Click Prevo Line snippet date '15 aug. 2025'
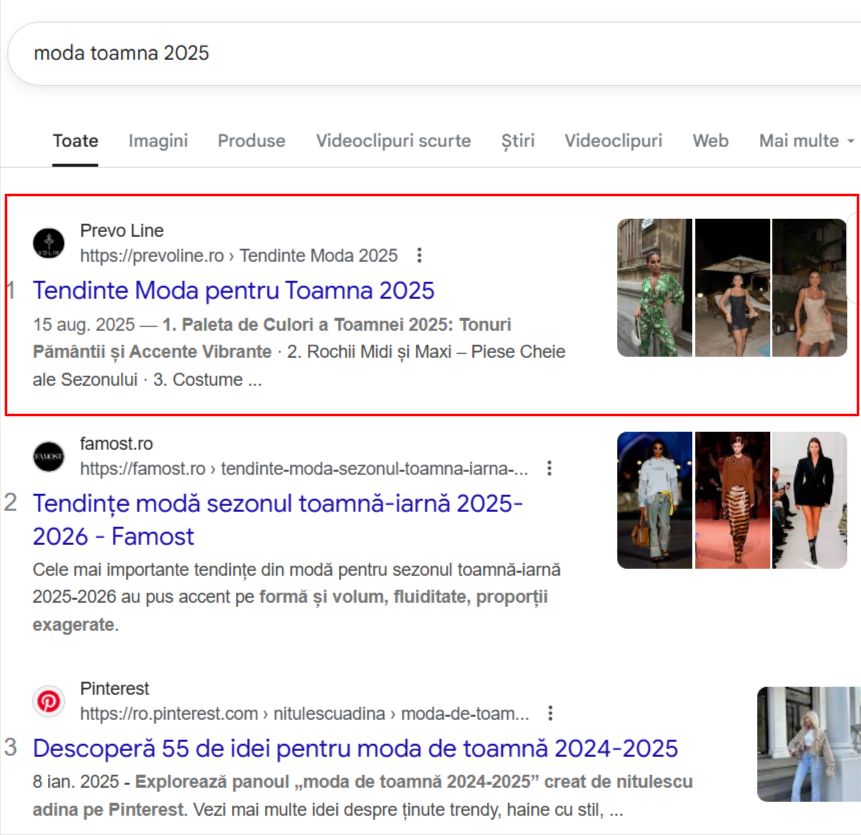The width and height of the screenshot is (861, 835). (83, 325)
